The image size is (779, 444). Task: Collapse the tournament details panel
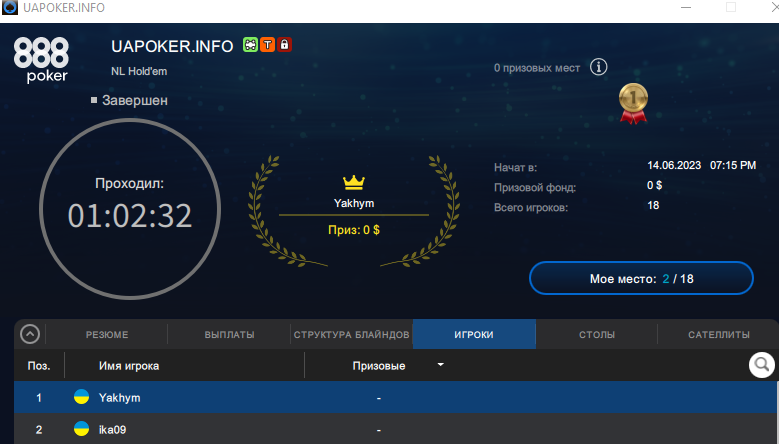30,334
